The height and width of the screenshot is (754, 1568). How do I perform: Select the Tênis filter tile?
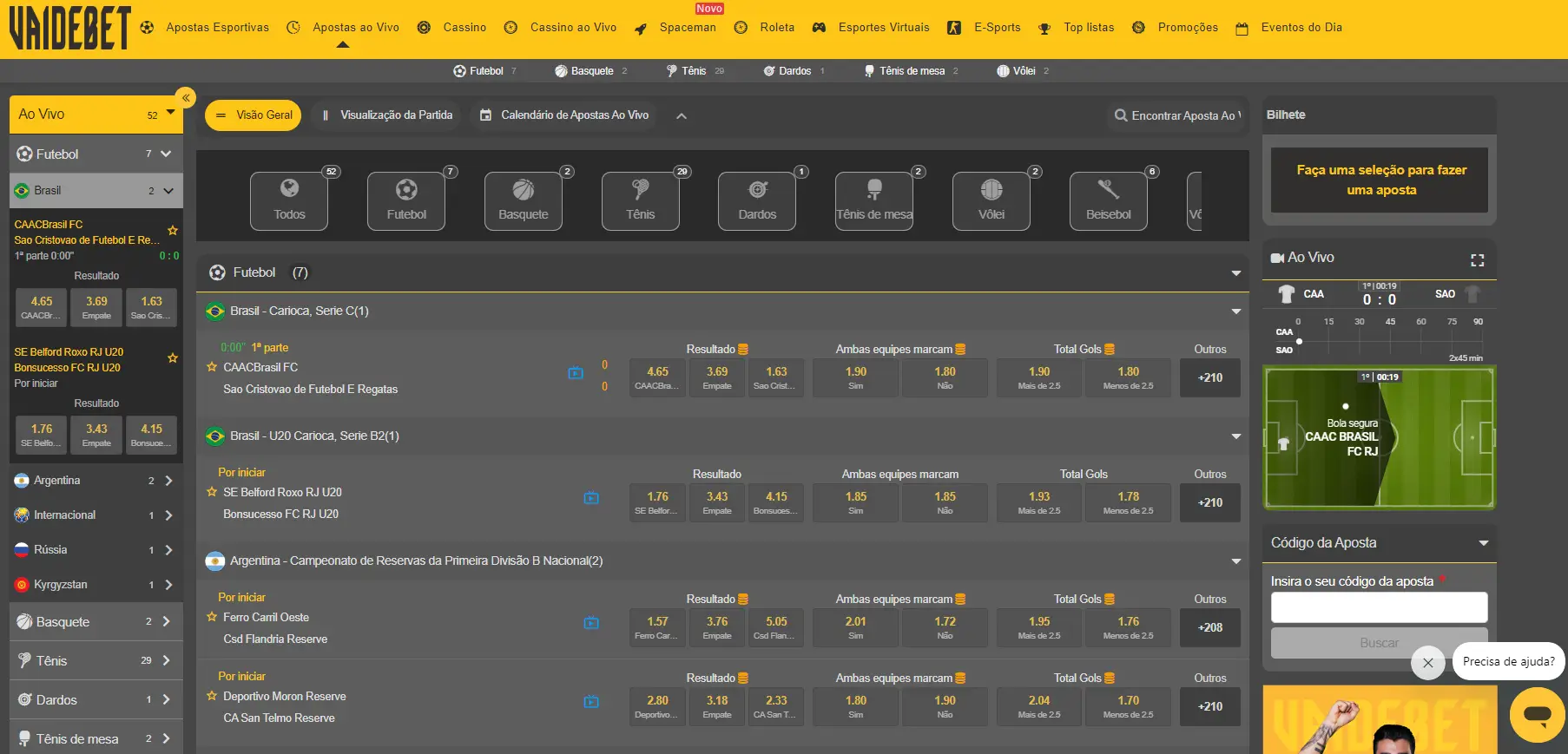coord(641,201)
